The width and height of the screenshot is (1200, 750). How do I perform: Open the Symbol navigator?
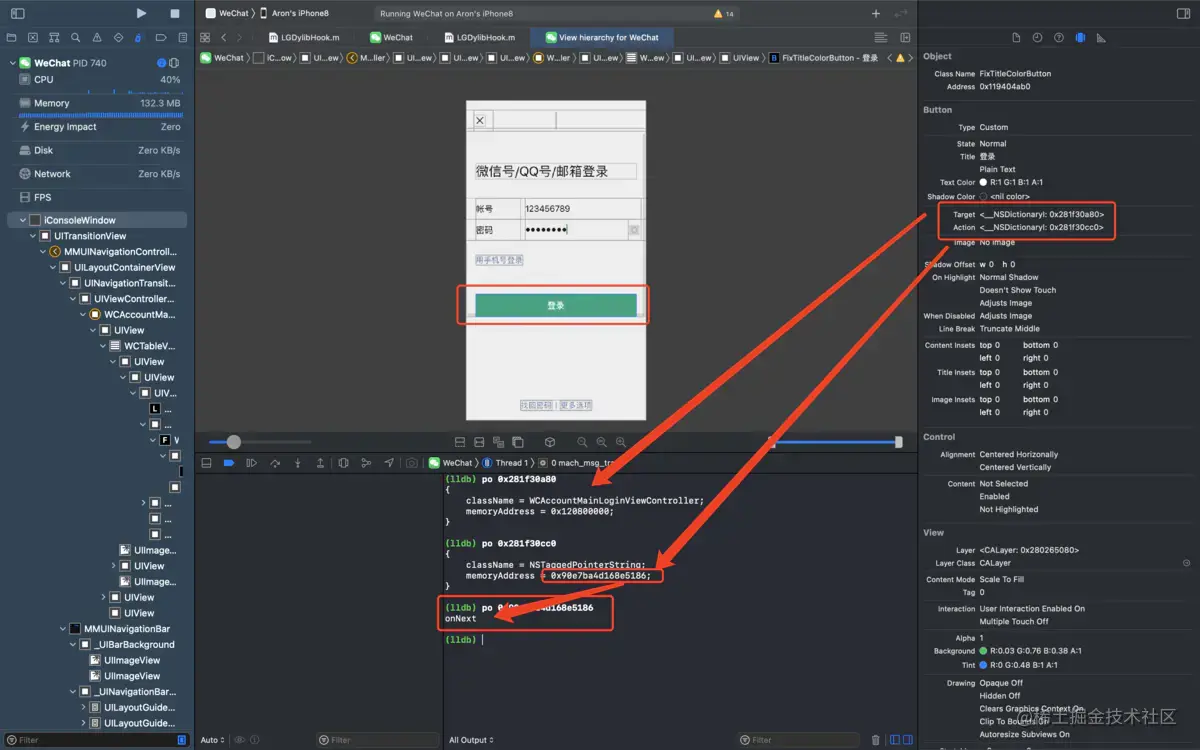point(54,37)
